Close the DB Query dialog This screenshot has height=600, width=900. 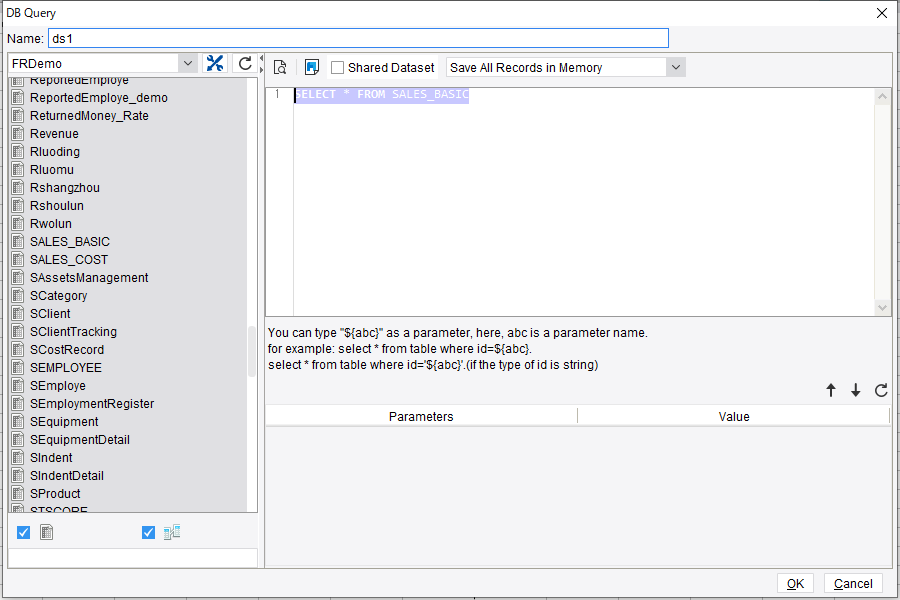click(x=882, y=13)
